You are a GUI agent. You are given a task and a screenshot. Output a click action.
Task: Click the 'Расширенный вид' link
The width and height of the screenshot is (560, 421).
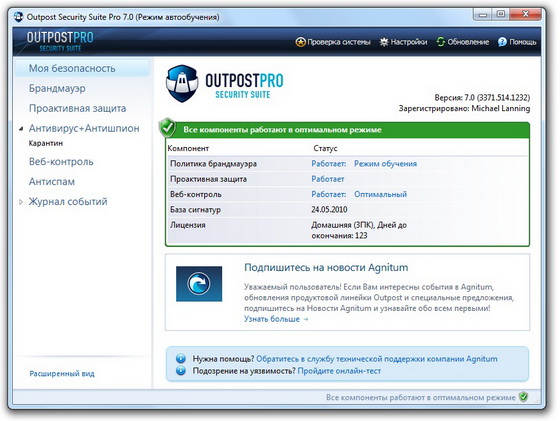(62, 374)
